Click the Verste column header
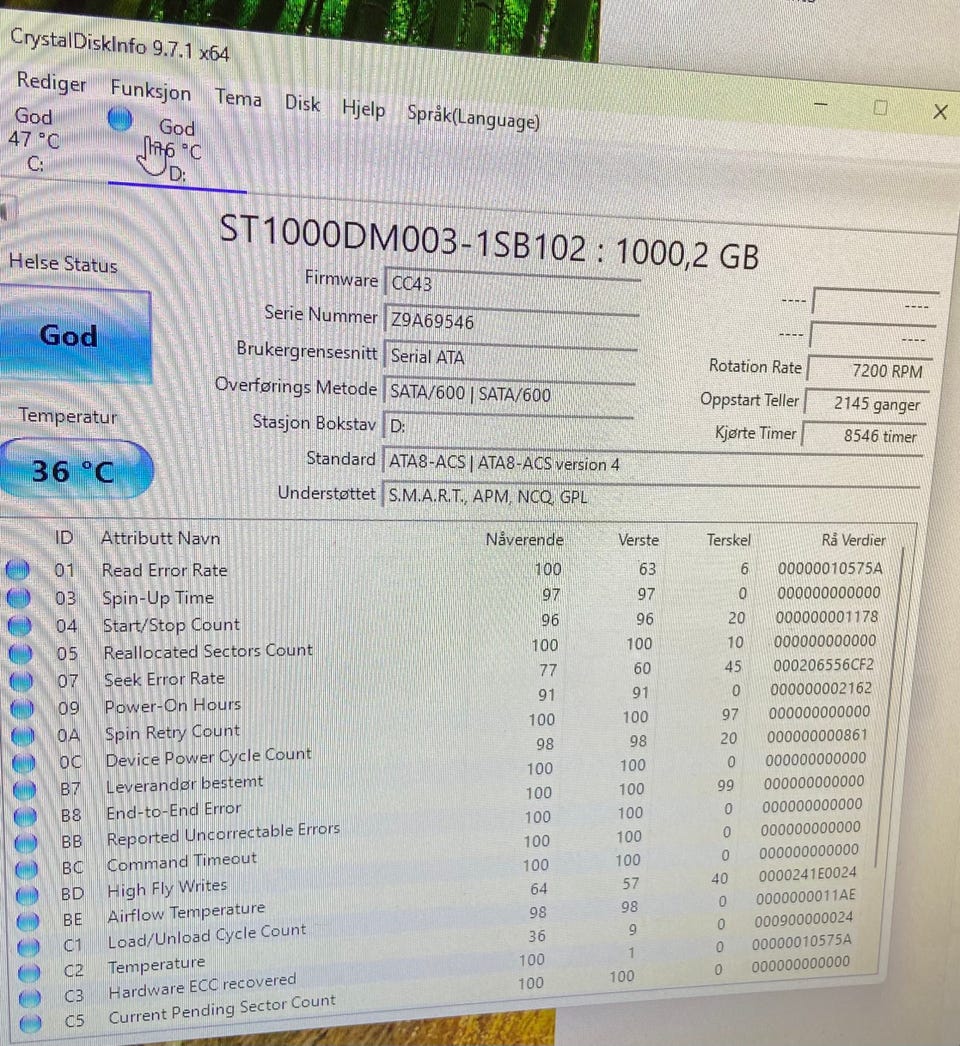 [638, 540]
